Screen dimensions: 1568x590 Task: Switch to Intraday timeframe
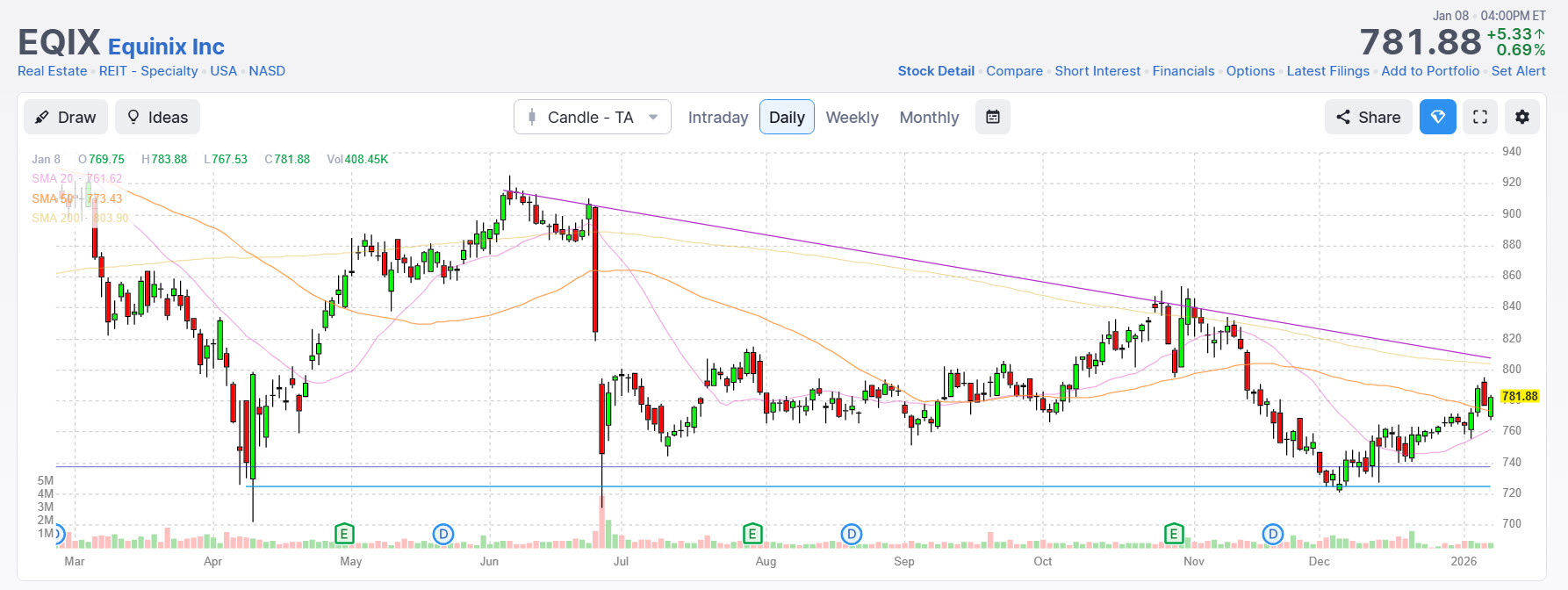pyautogui.click(x=717, y=117)
